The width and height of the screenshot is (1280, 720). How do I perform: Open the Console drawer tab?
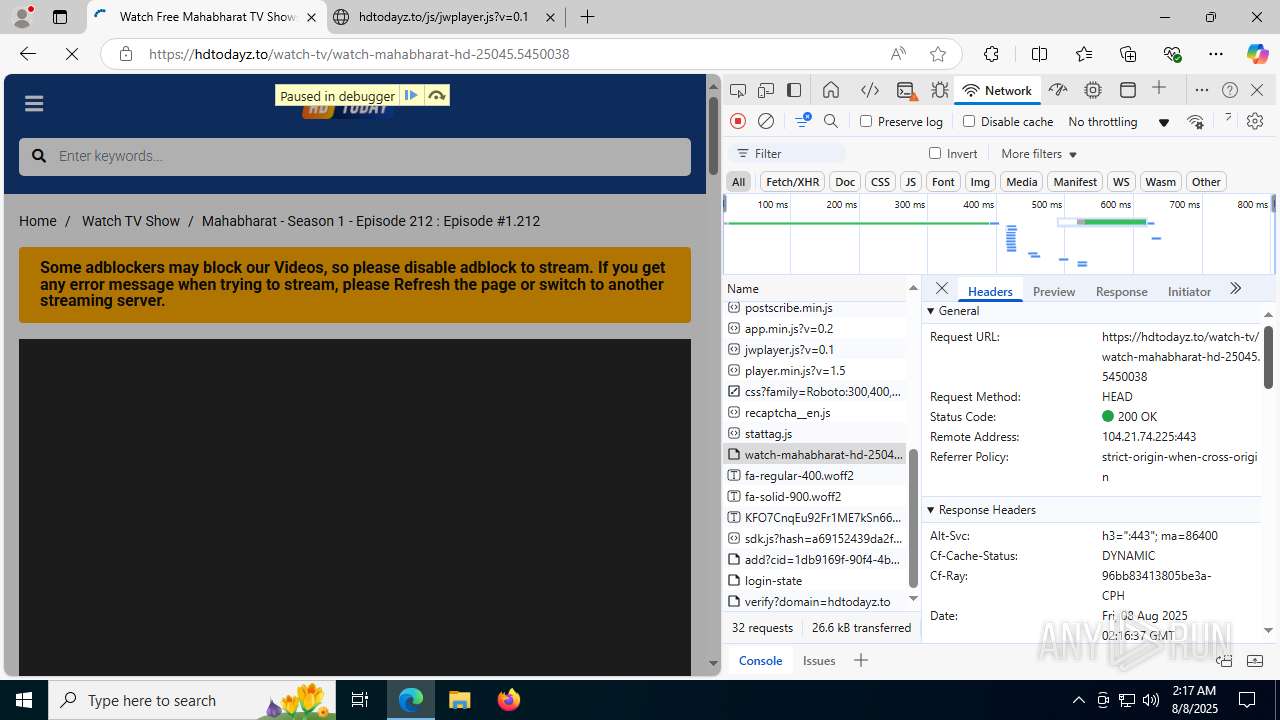[760, 660]
